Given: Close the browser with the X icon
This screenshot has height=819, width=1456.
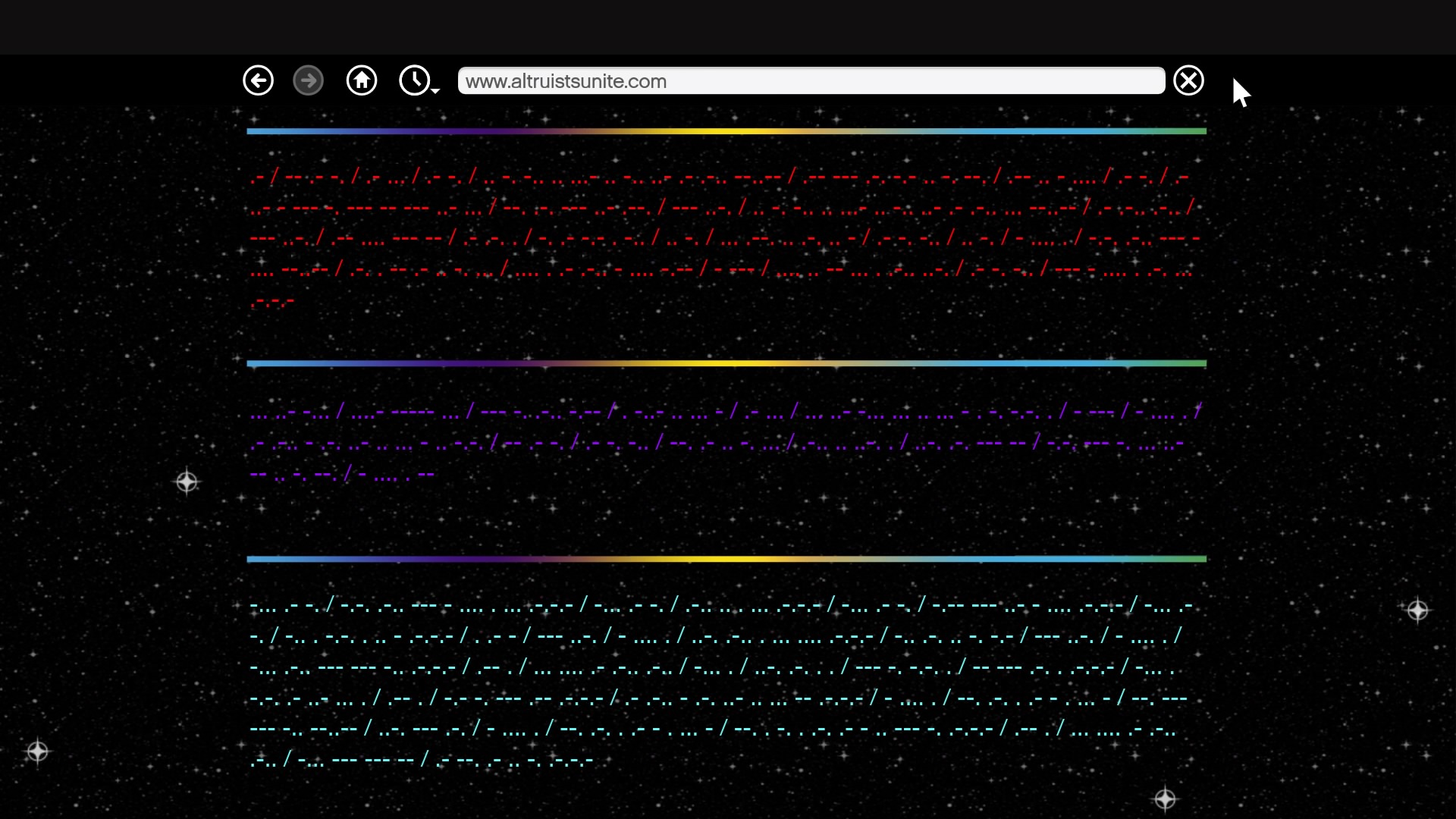Looking at the screenshot, I should pyautogui.click(x=1188, y=80).
